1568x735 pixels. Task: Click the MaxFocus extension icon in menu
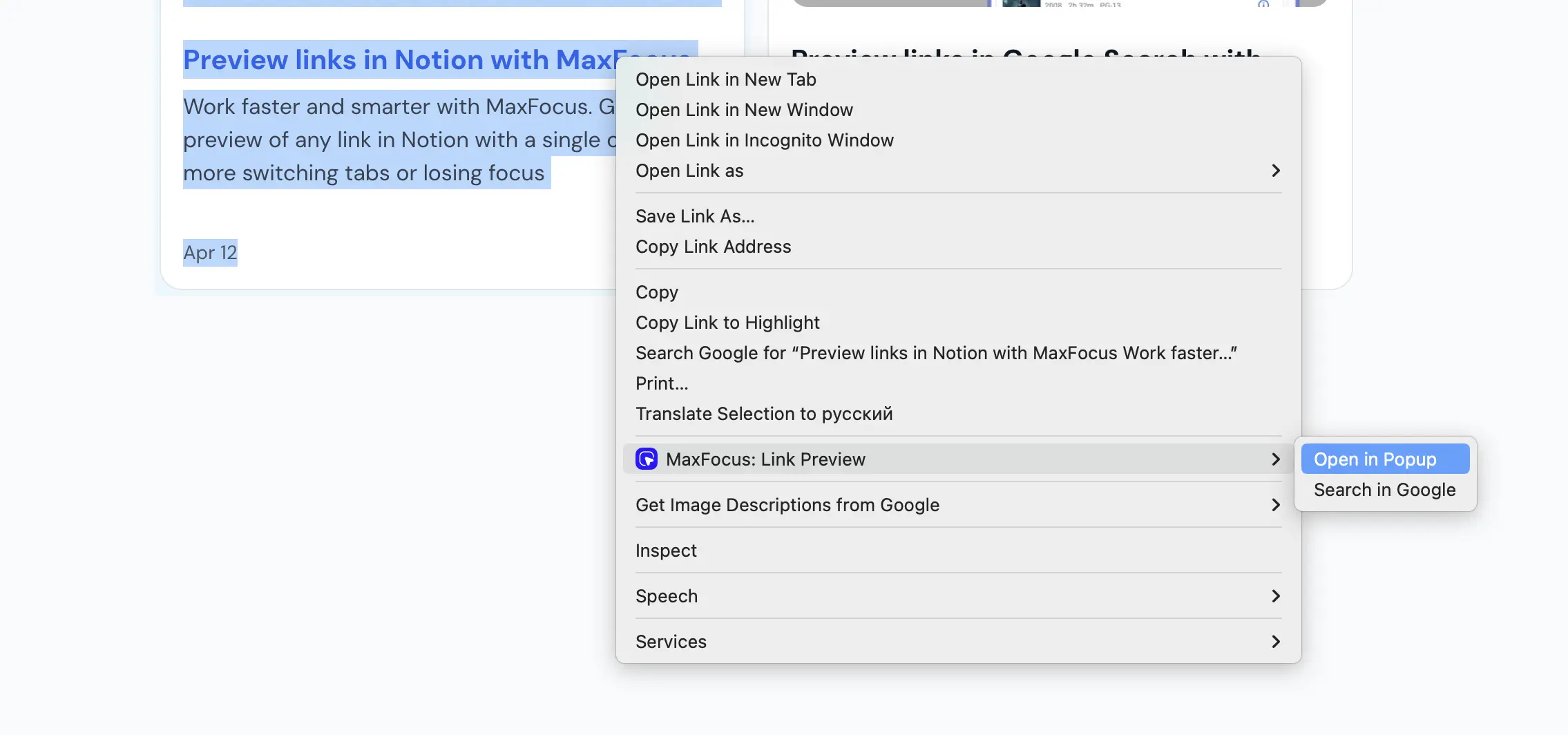point(647,459)
